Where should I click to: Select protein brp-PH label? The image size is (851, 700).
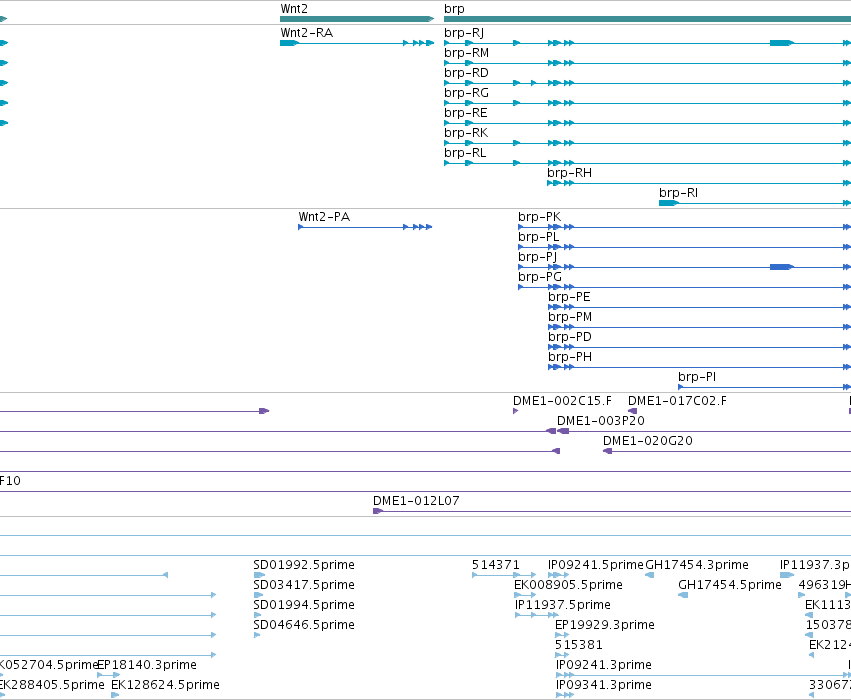(570, 358)
